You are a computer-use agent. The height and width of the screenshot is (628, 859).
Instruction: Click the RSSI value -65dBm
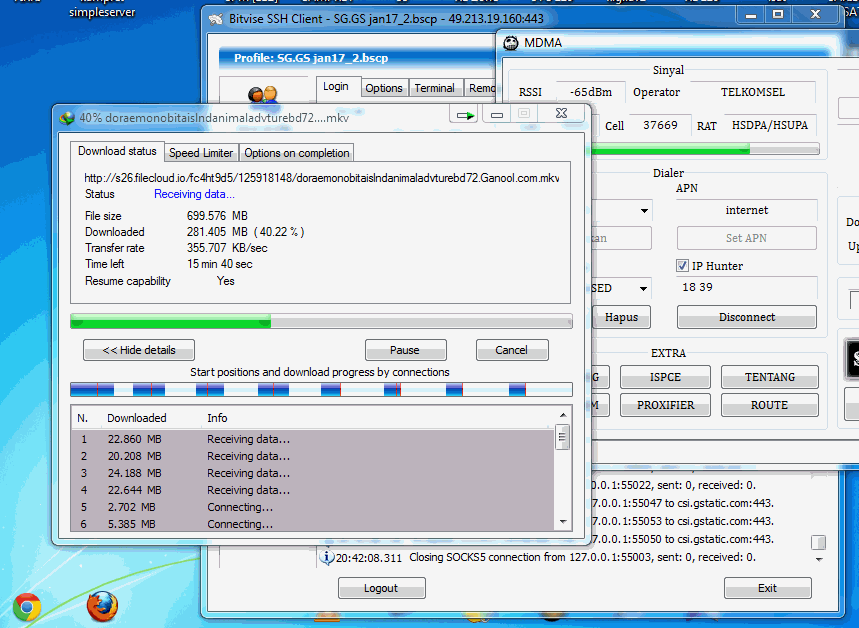tap(591, 92)
